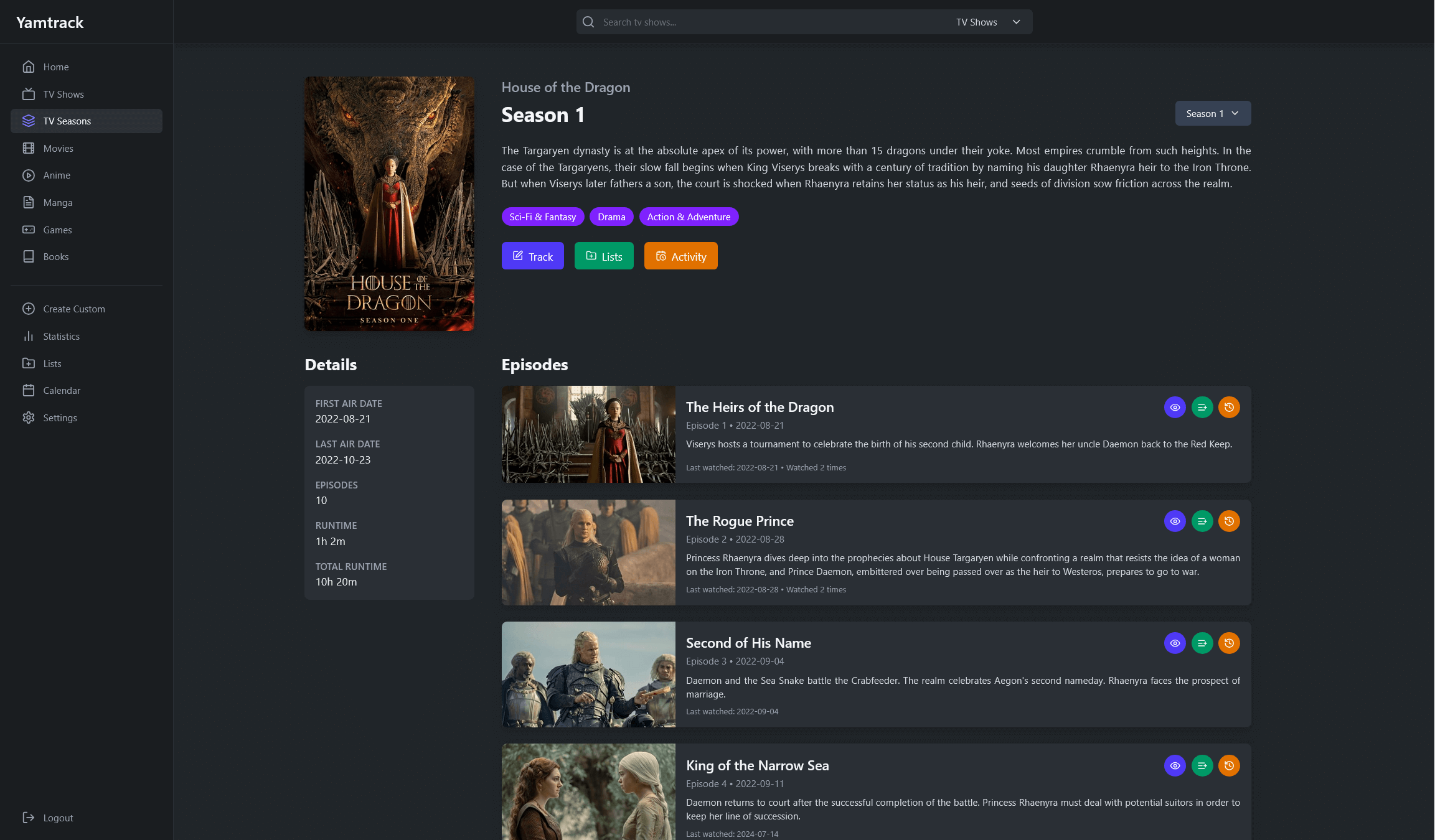The height and width of the screenshot is (840, 1435).
Task: Click the Lists button below genres
Action: click(603, 256)
